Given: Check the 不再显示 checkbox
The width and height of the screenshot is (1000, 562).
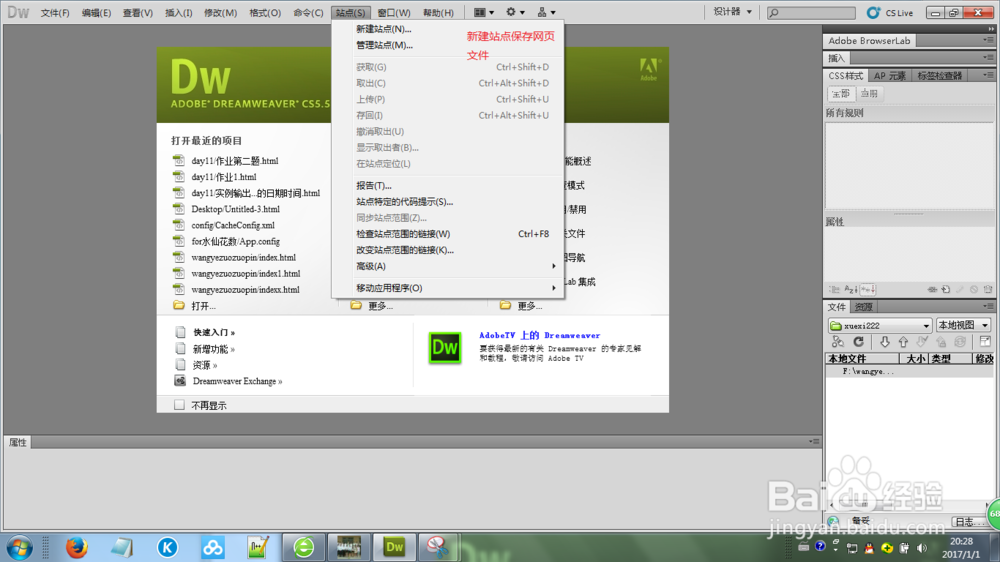Looking at the screenshot, I should (x=179, y=404).
